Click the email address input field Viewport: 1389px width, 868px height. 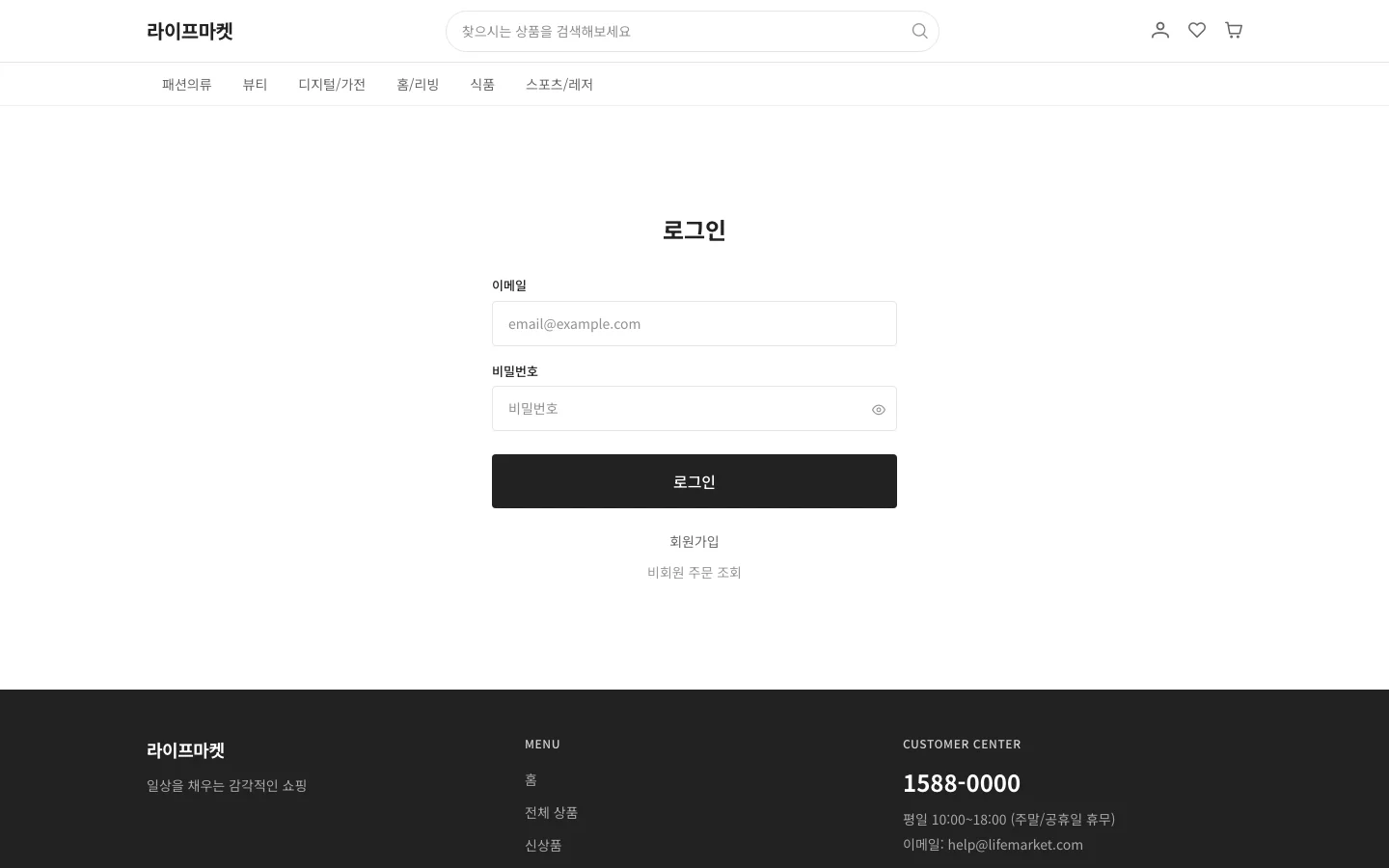pyautogui.click(x=694, y=323)
